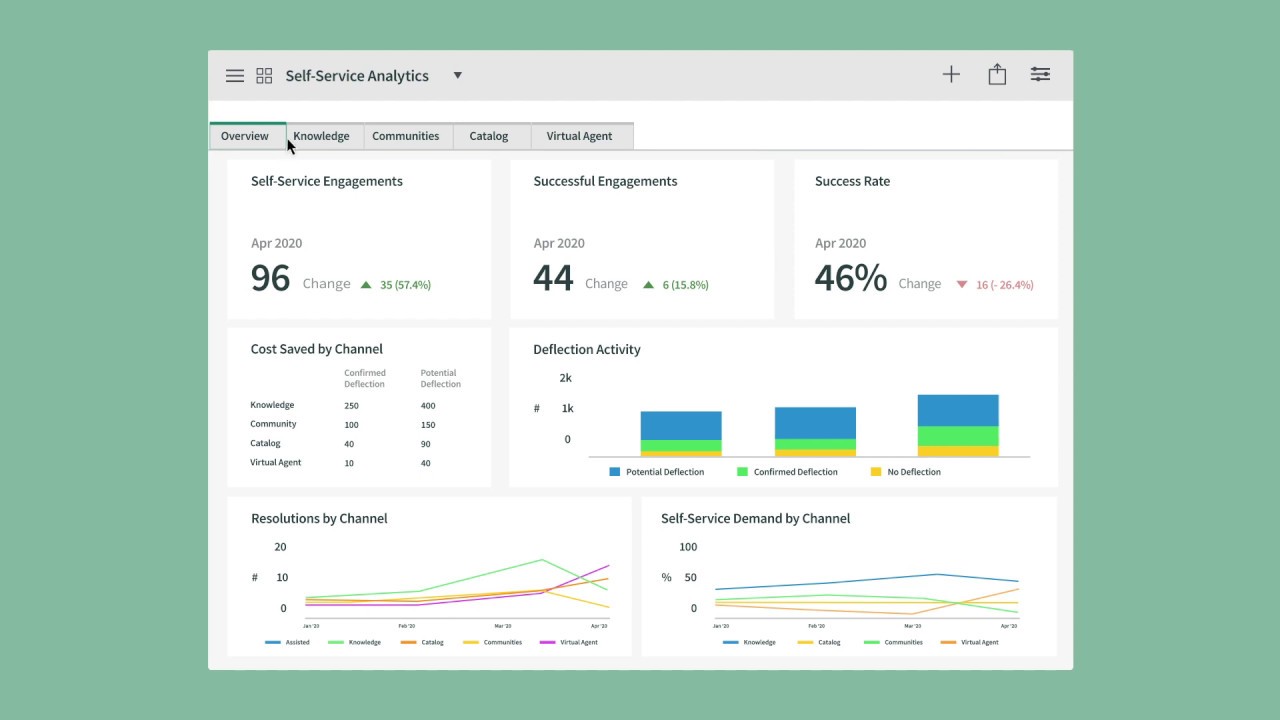The height and width of the screenshot is (720, 1280).
Task: Toggle Communities legend in Self-Service Demand chart
Action: coord(893,642)
